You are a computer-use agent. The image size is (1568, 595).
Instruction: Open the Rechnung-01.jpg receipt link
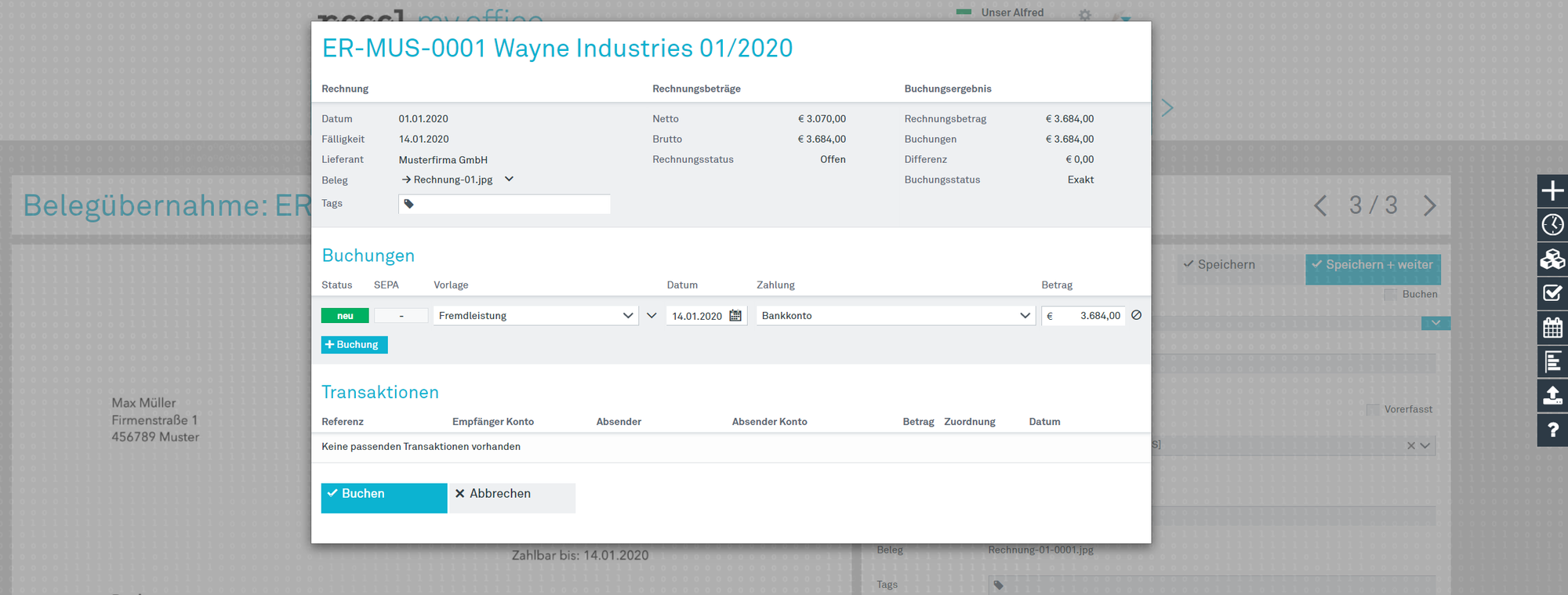click(x=447, y=180)
